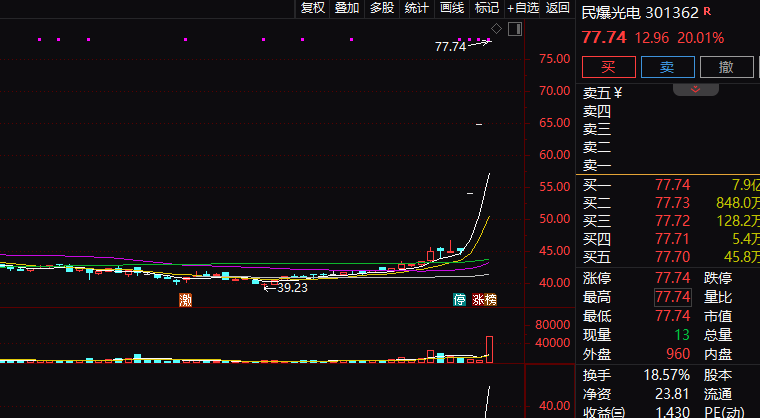Click the 返回 back button

tap(558, 8)
